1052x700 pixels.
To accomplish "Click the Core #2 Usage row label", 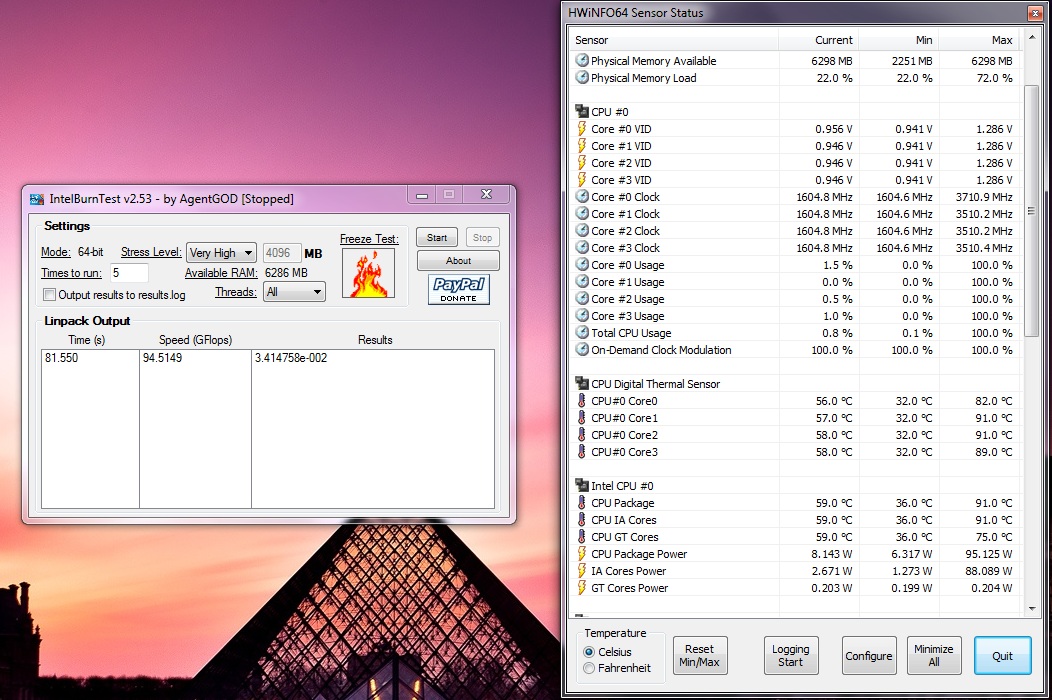I will click(x=628, y=299).
